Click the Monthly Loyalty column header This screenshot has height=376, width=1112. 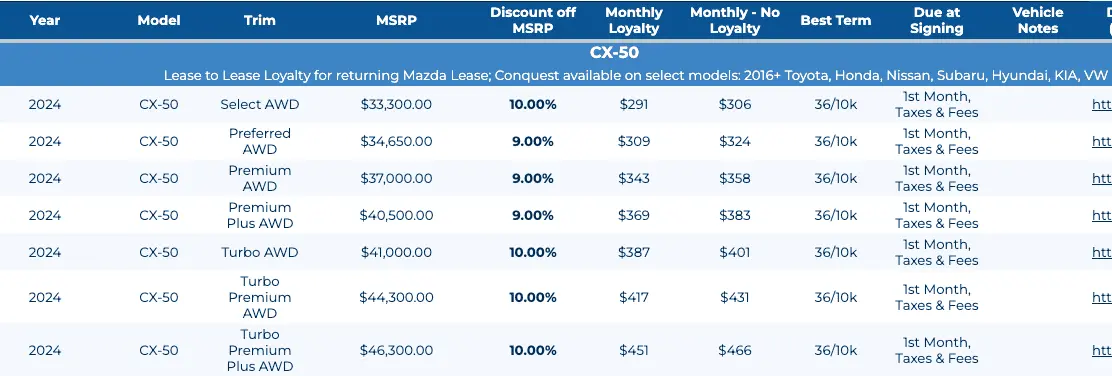pos(633,21)
